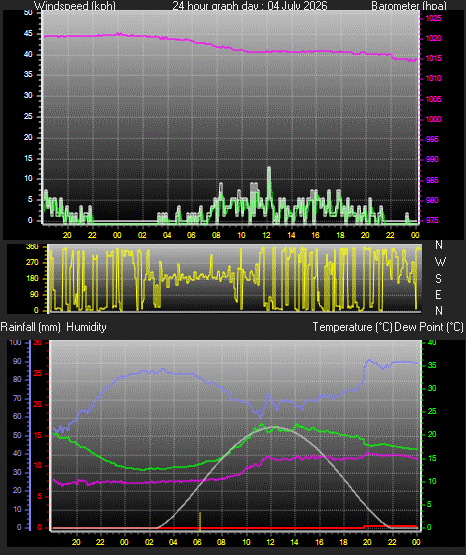
Task: Click the blue 70 humidity scale label
Action: click(17, 399)
